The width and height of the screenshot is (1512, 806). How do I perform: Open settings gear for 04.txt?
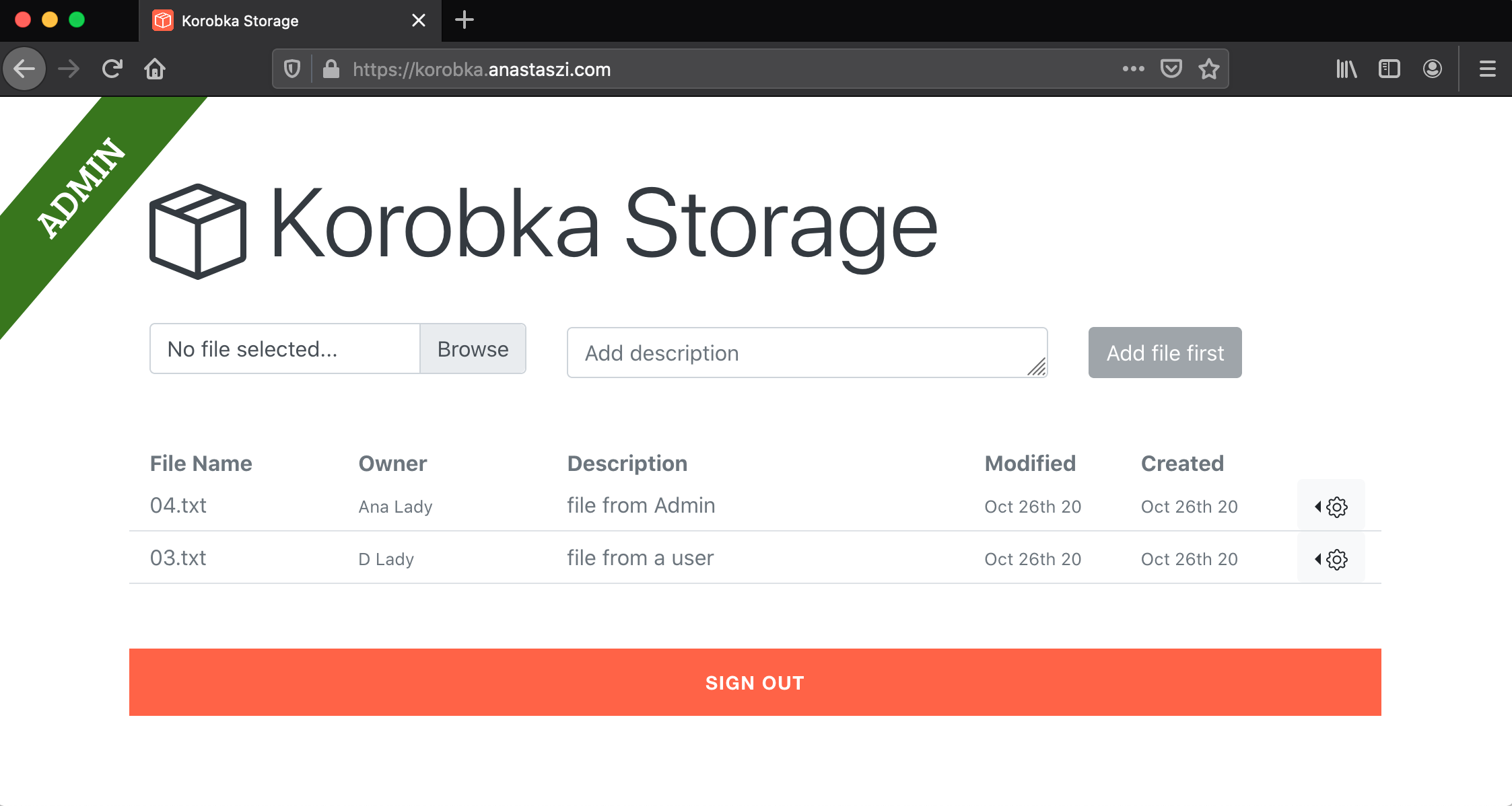pos(1337,507)
